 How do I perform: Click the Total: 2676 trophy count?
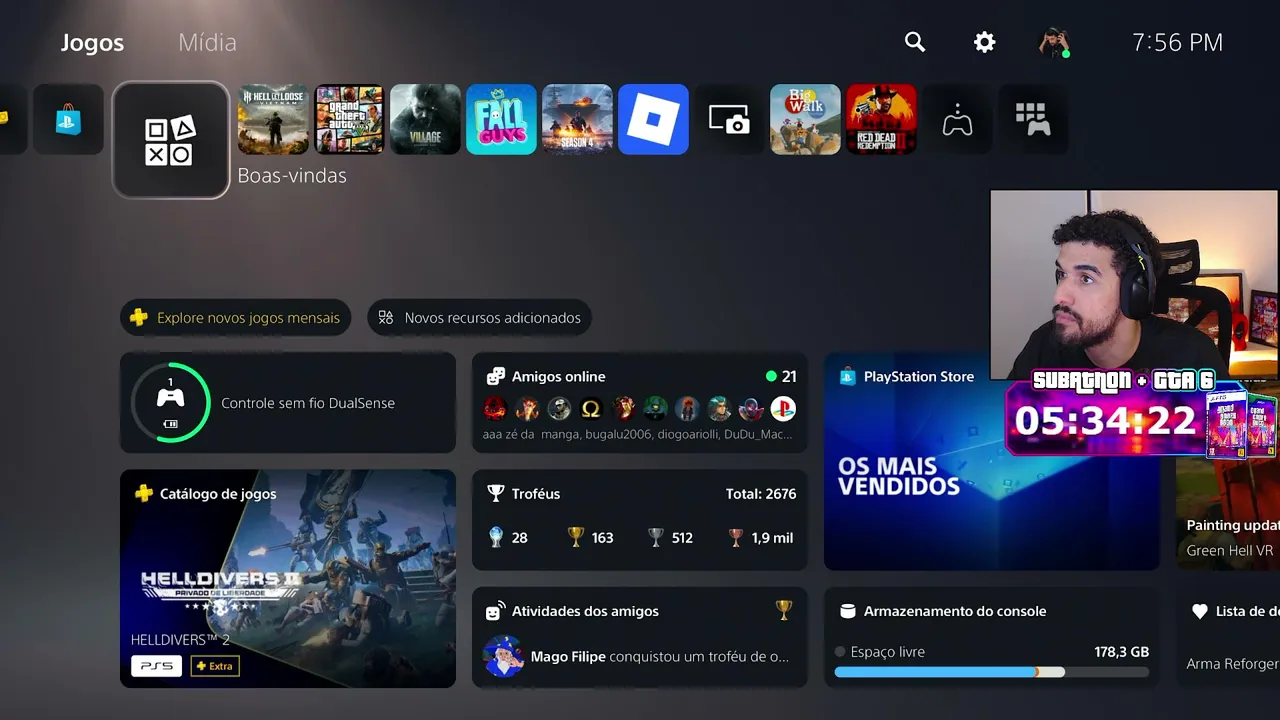click(x=761, y=494)
